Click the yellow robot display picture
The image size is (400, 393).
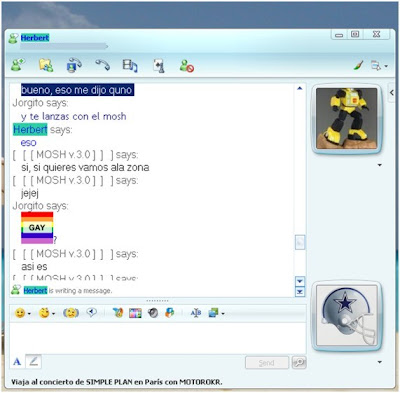pyautogui.click(x=347, y=118)
